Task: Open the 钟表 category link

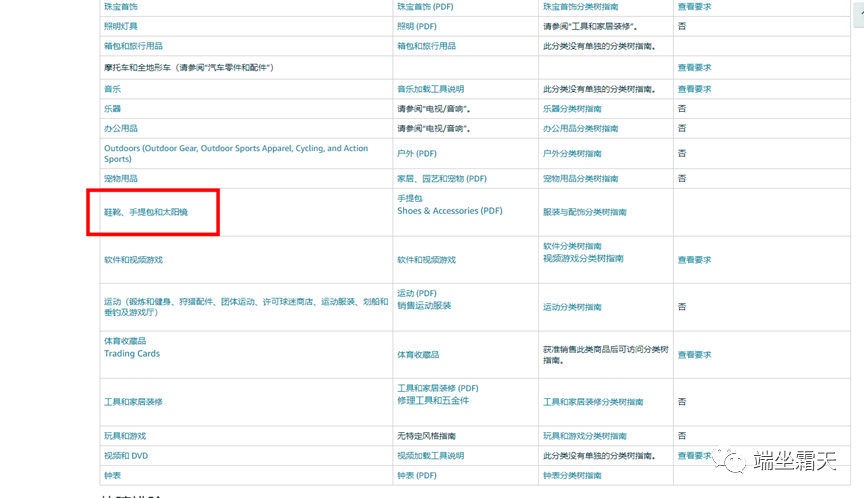Action: 112,475
